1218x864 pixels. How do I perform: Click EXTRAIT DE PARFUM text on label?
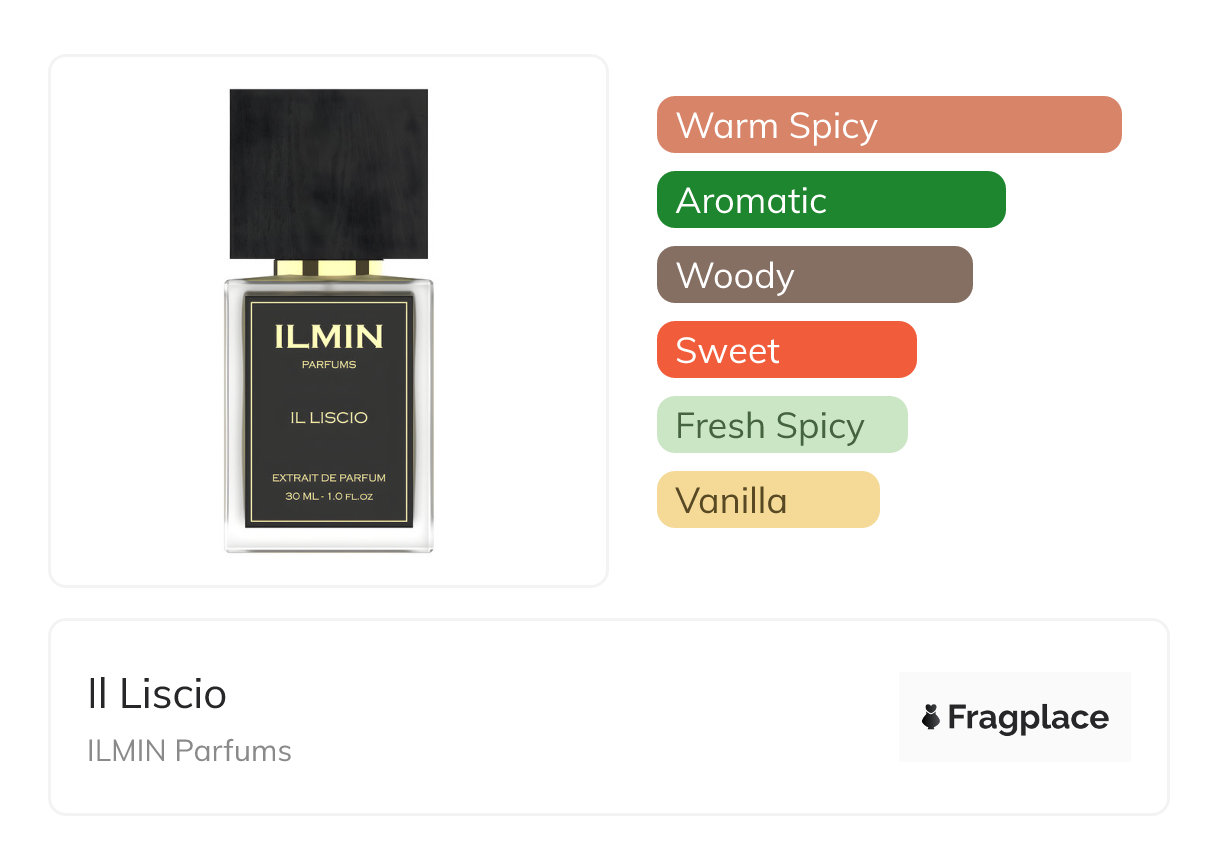[x=328, y=478]
